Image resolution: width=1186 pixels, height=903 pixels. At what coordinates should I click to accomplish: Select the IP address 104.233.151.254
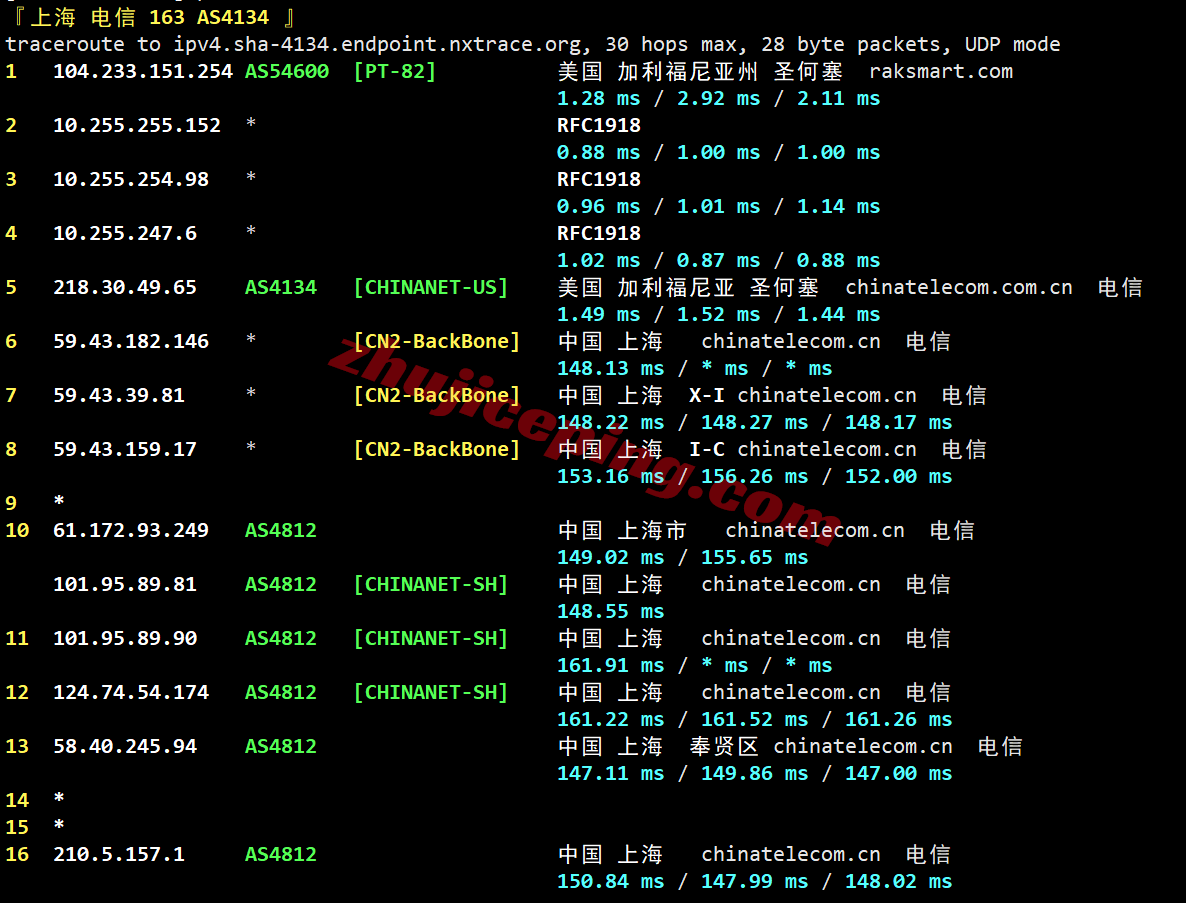[142, 71]
